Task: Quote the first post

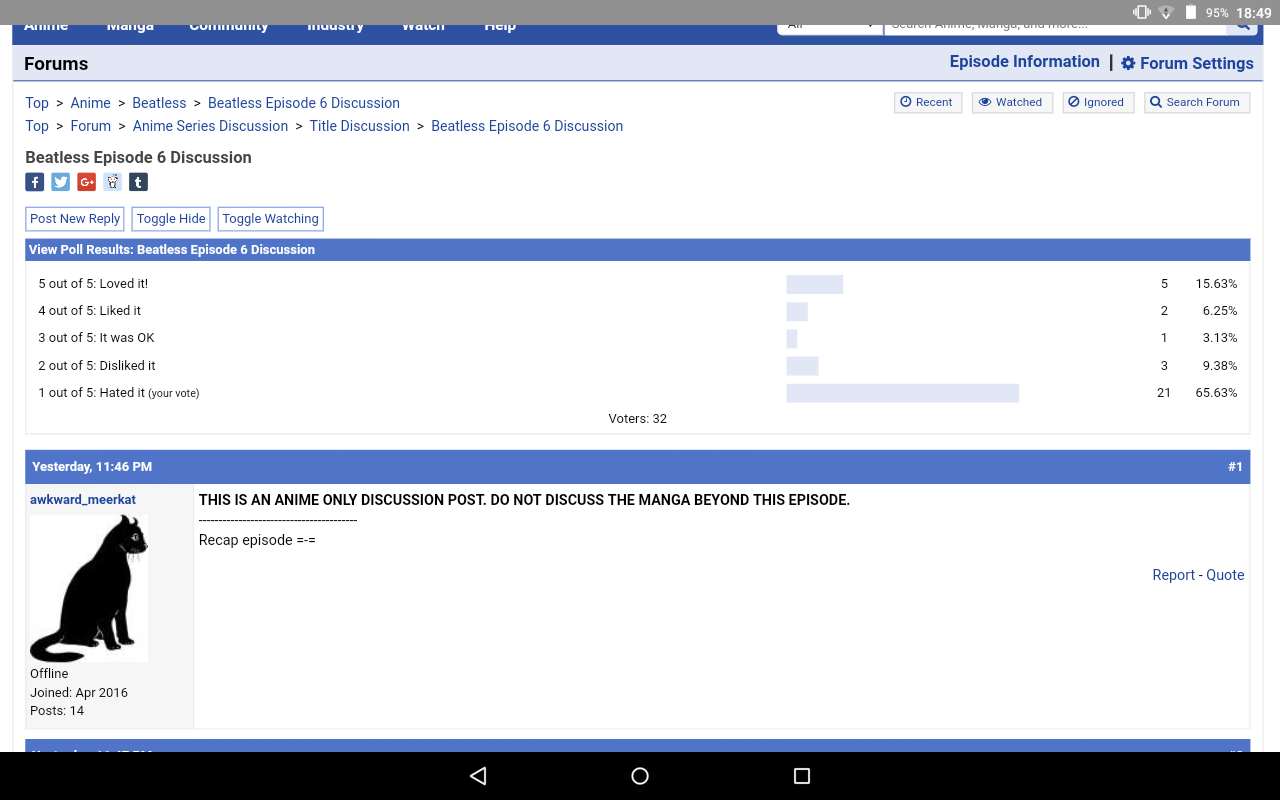Action: click(1225, 575)
